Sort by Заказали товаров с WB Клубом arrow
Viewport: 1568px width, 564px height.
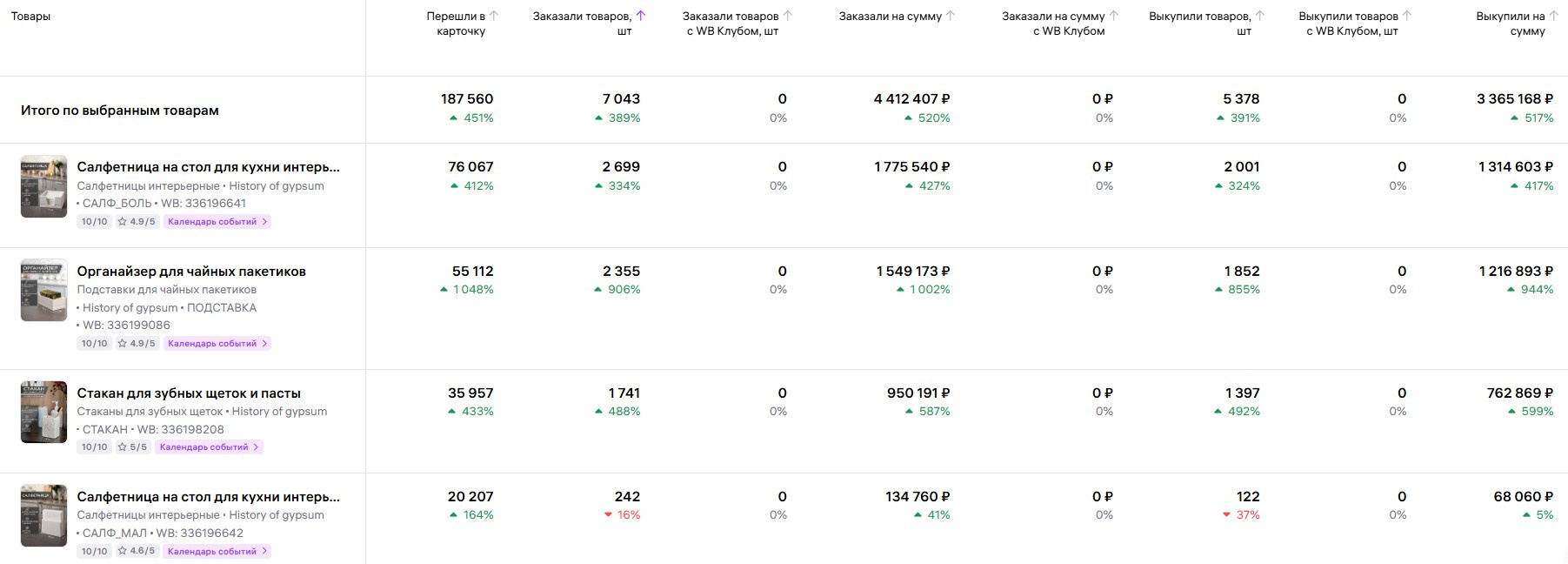click(788, 16)
